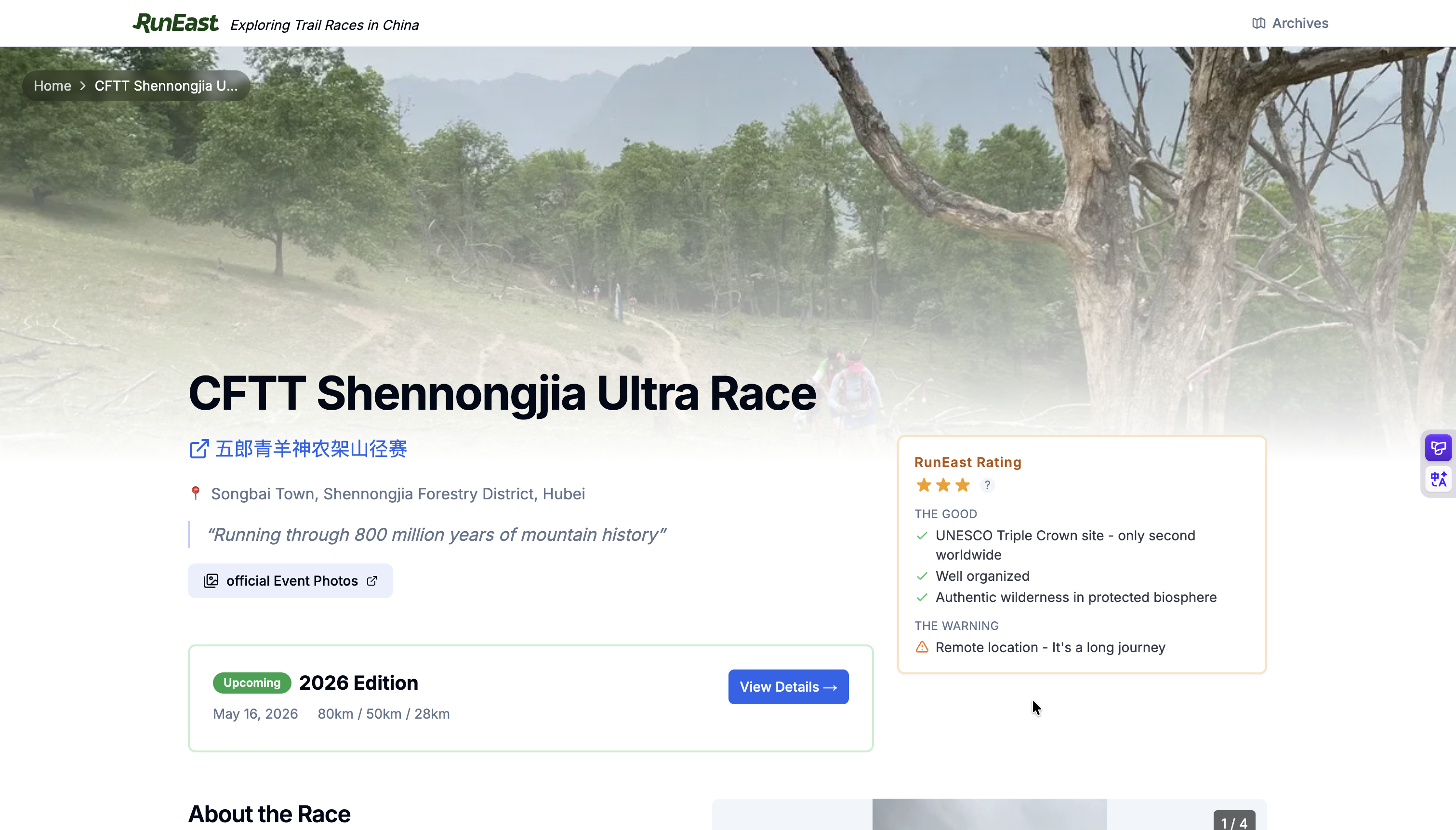Click the external link icon before the Chinese race name
The height and width of the screenshot is (830, 1456).
[x=199, y=449]
